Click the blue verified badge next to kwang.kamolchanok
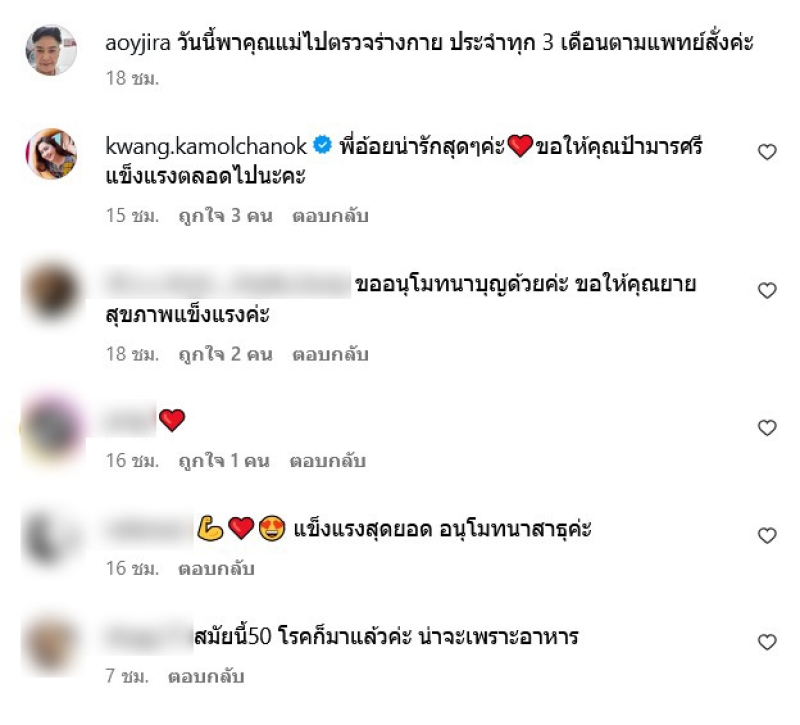 coord(322,145)
